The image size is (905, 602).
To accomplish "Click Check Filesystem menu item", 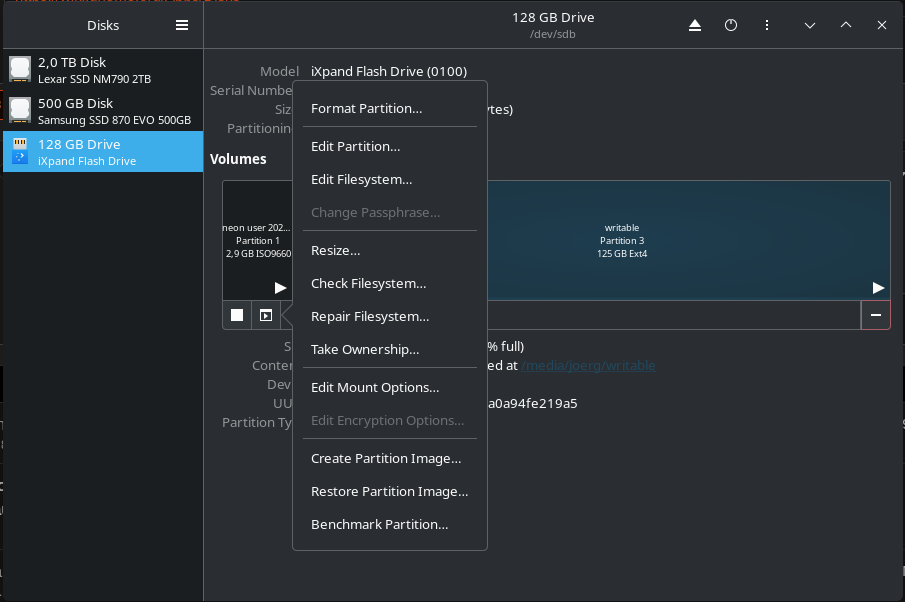I will pos(368,284).
